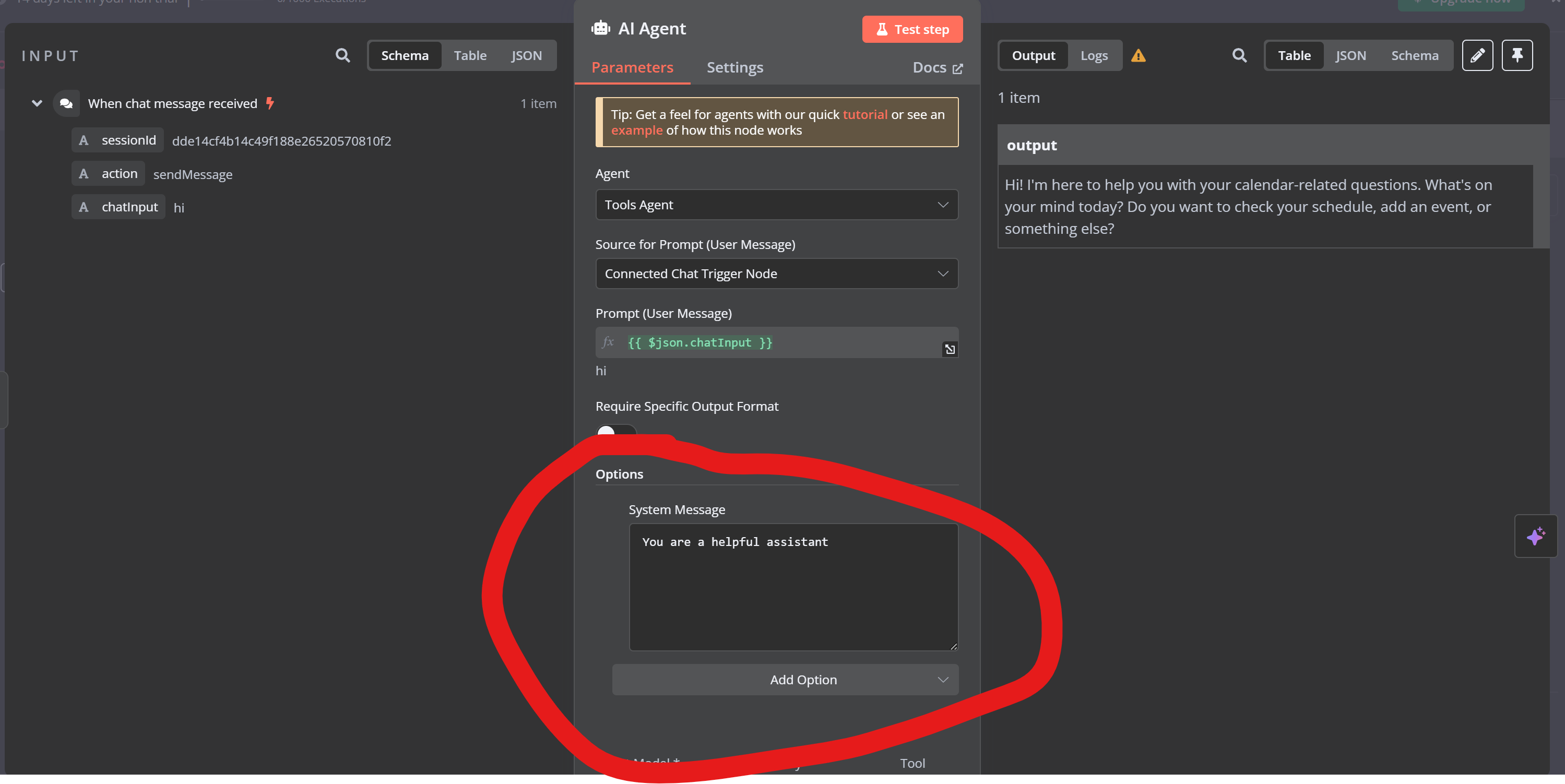
Task: Open the Settings tab
Action: (x=734, y=67)
